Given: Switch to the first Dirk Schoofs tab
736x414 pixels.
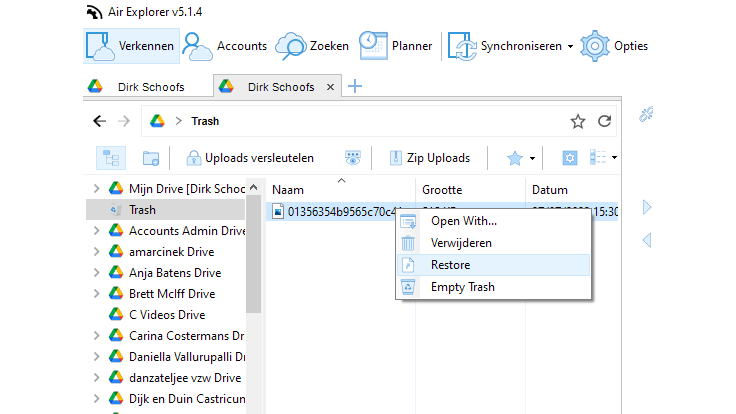Looking at the screenshot, I should click(150, 87).
